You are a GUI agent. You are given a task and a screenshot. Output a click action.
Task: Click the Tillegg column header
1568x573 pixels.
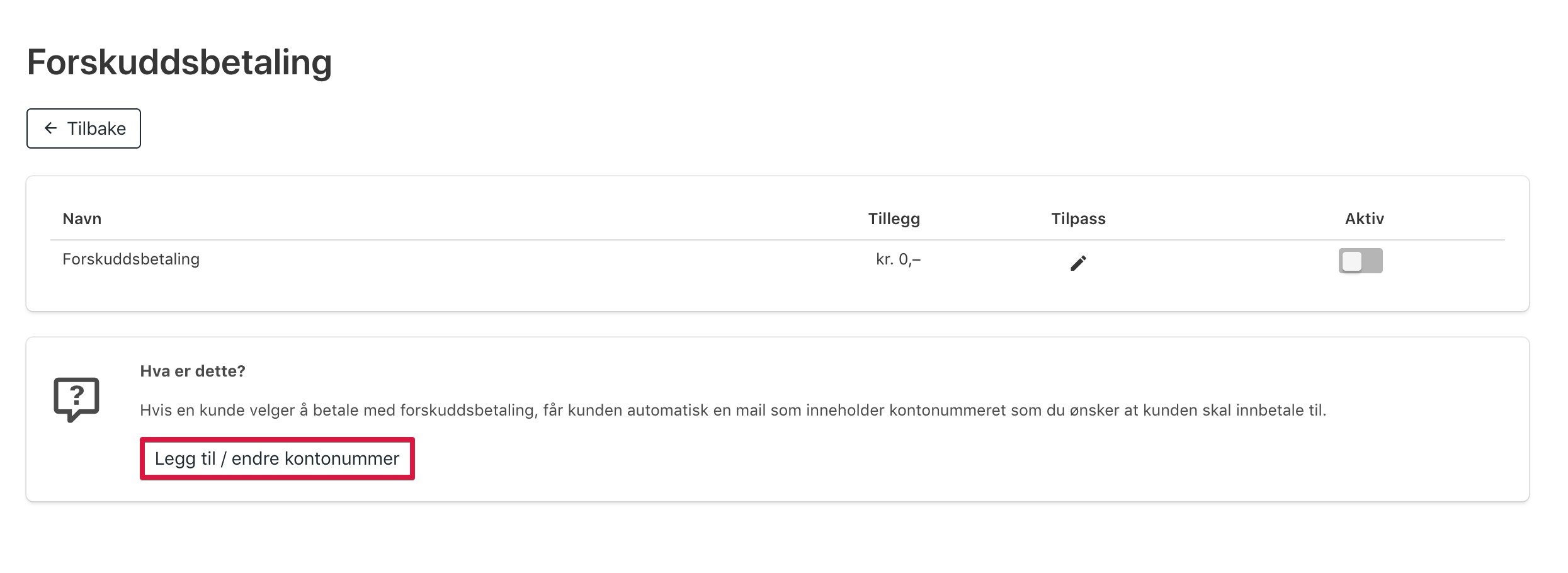click(x=894, y=219)
